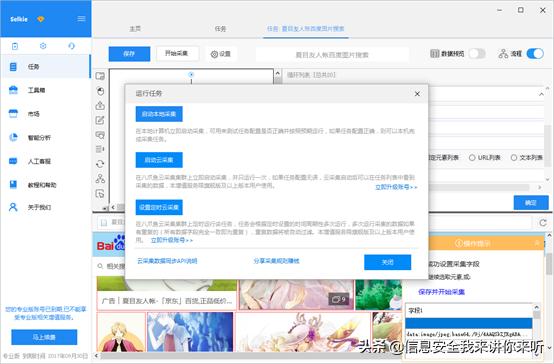Select the URL列表 radio button
The width and height of the screenshot is (554, 364).
point(472,158)
